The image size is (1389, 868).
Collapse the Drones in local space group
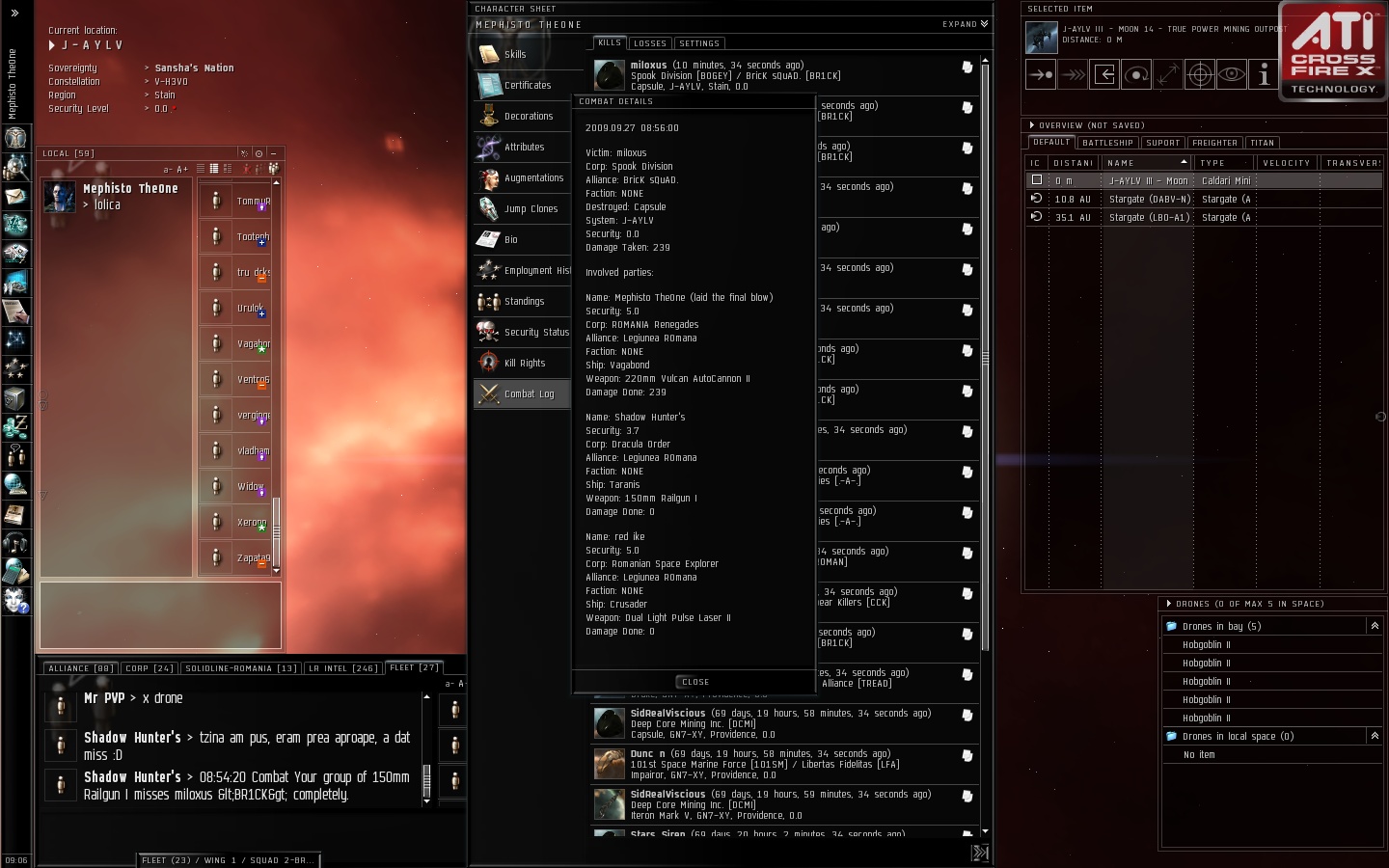(1375, 736)
